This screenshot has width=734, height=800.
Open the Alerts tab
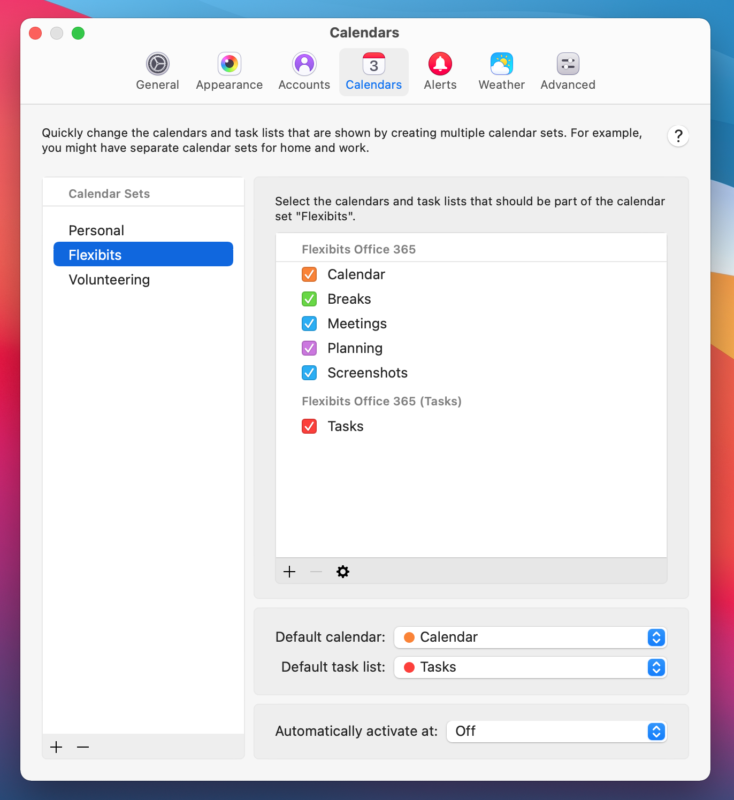point(440,72)
